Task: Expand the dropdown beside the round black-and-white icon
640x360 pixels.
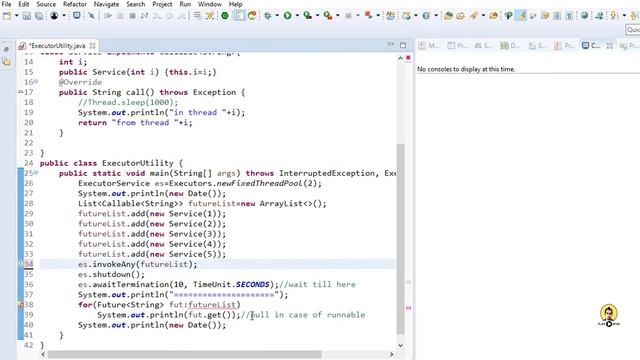Action: point(64,16)
